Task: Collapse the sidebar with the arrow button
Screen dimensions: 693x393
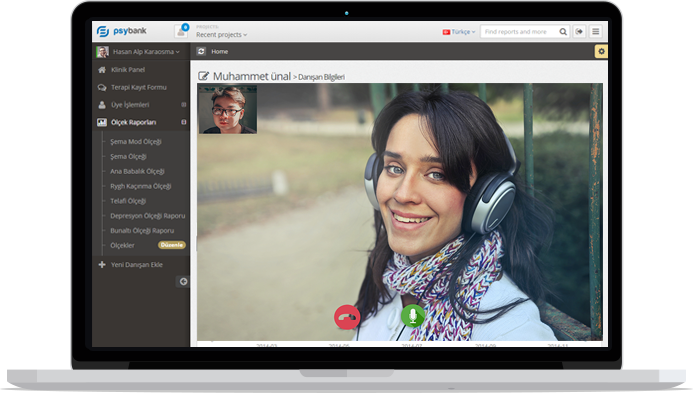Action: [183, 282]
